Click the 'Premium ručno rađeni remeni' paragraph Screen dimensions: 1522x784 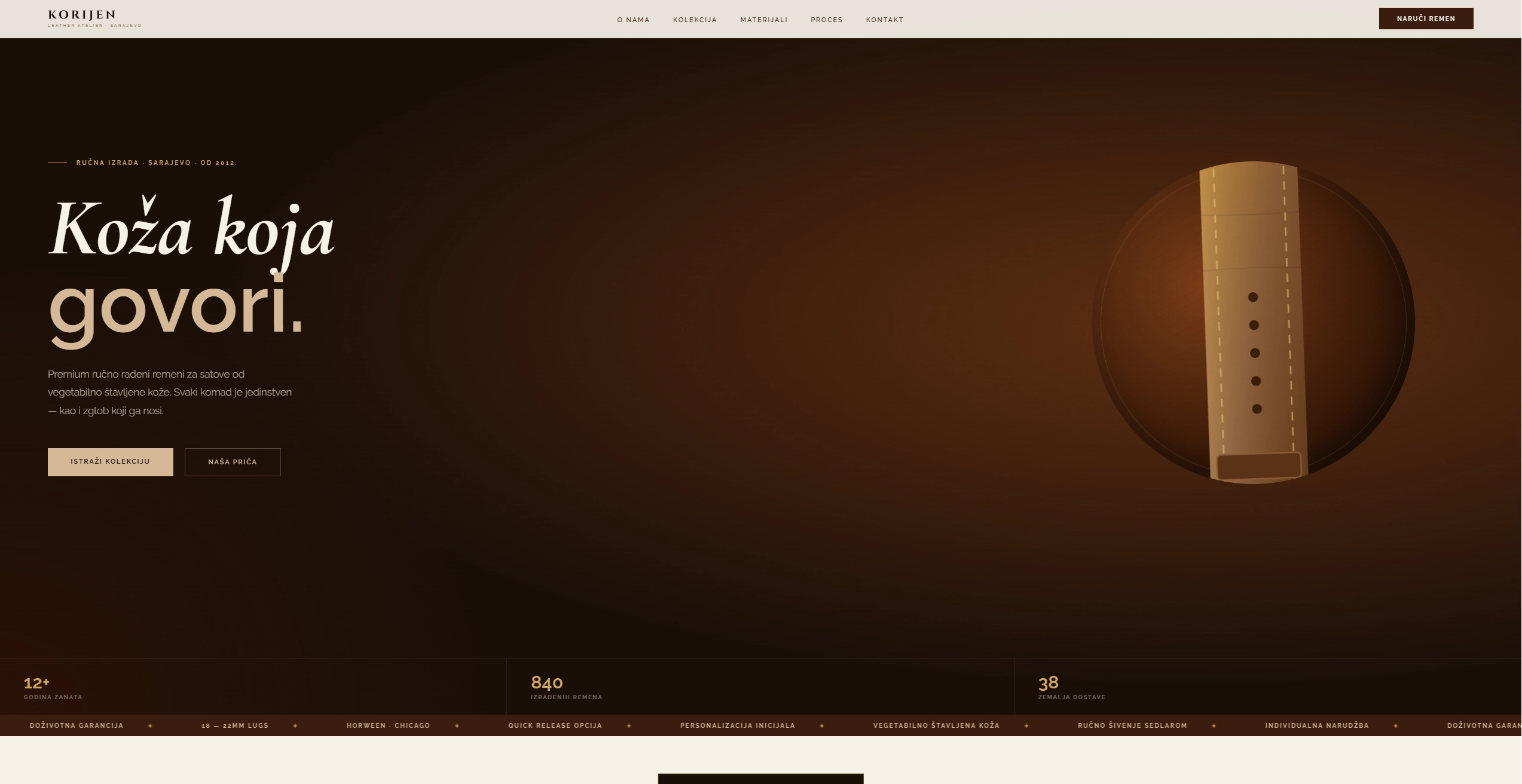(170, 392)
